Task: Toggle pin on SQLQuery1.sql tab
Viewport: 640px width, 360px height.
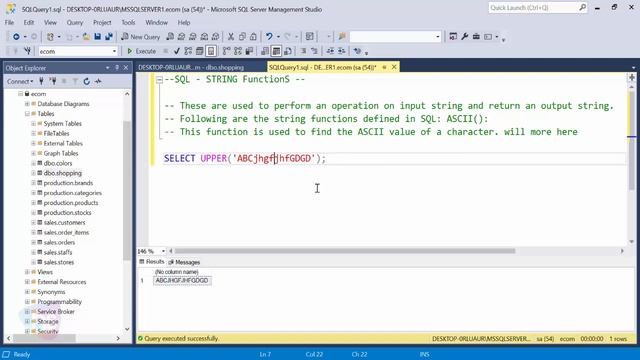Action: tap(384, 67)
